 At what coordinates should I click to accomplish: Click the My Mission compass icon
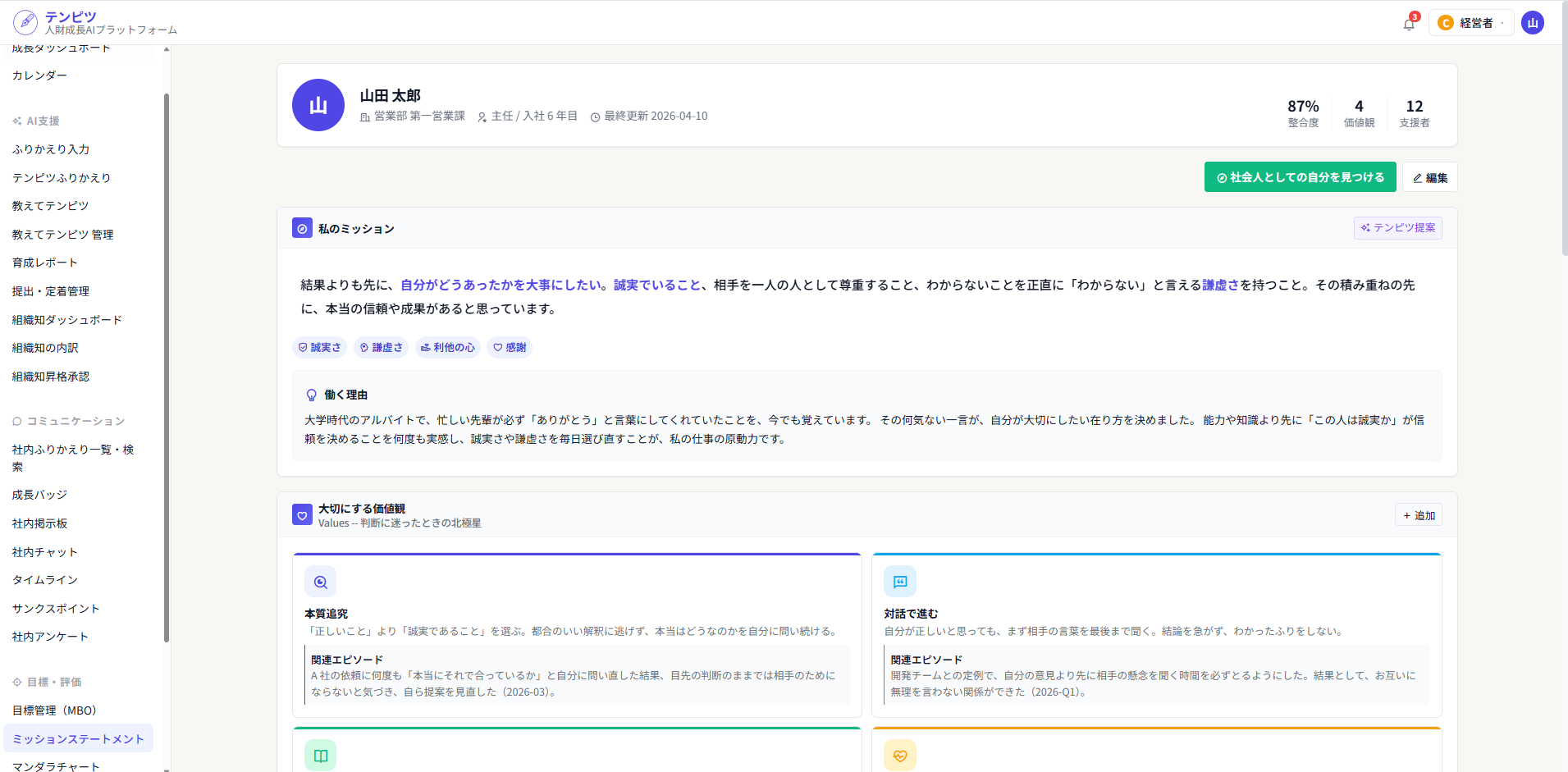[302, 228]
